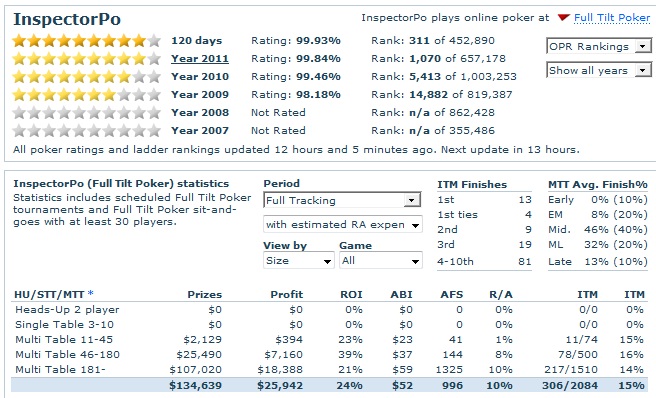
Task: Open the Full Tracking period dropdown
Action: point(342,200)
